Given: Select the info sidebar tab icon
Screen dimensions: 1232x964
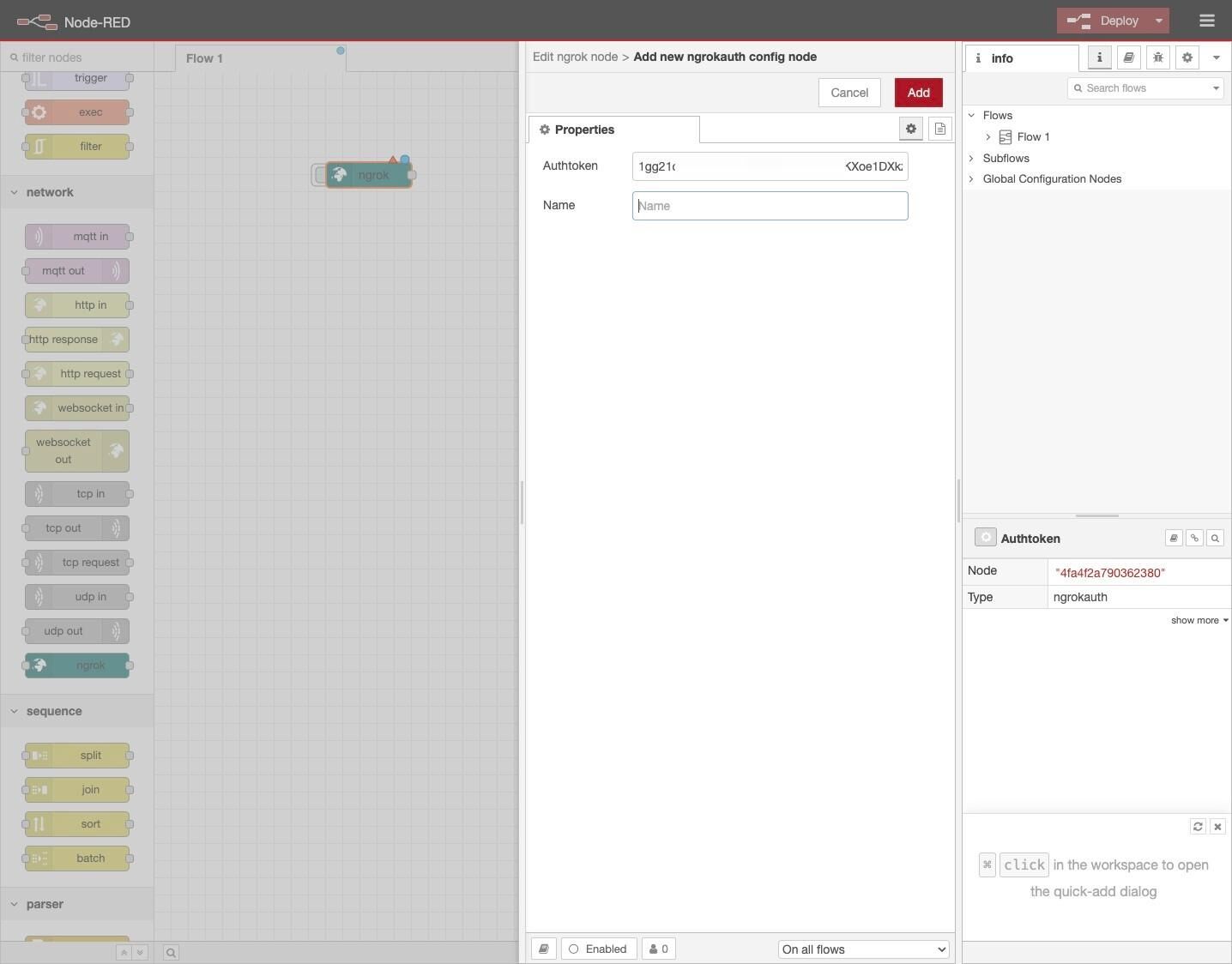Looking at the screenshot, I should click(1099, 57).
